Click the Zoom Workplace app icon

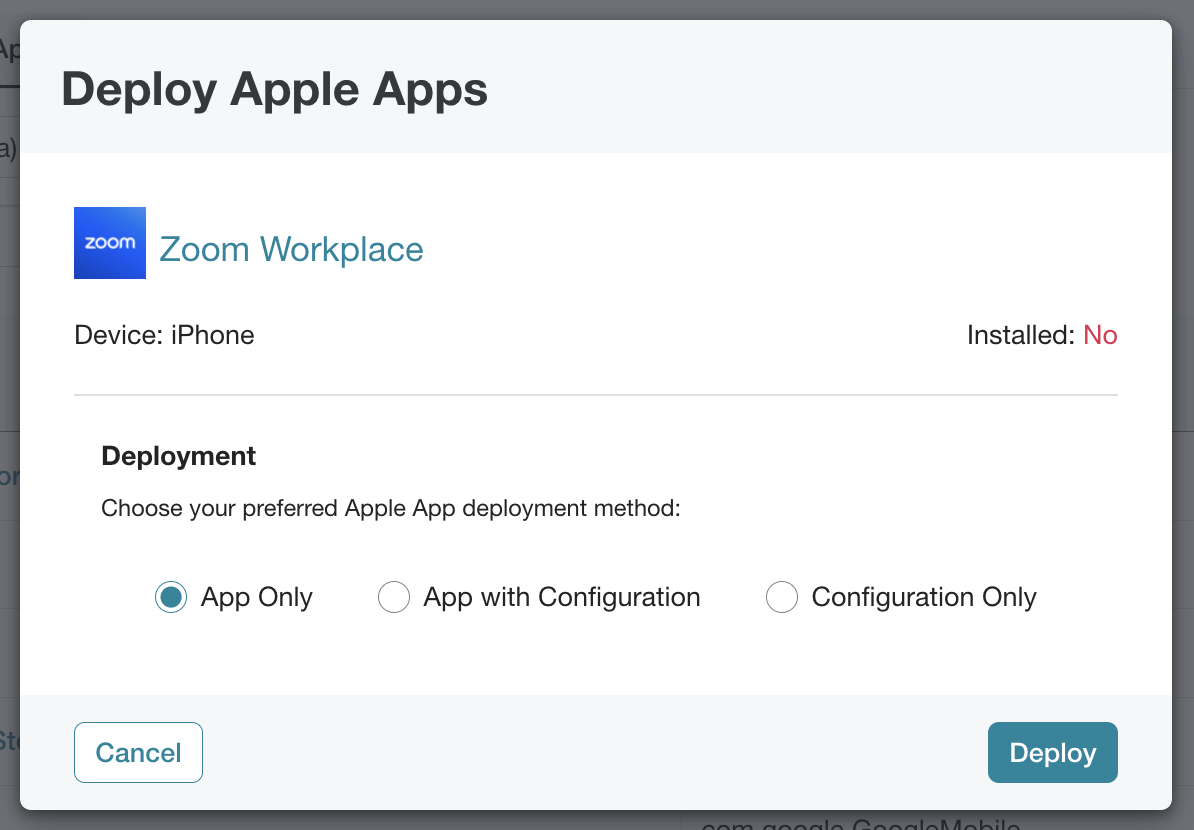click(110, 243)
